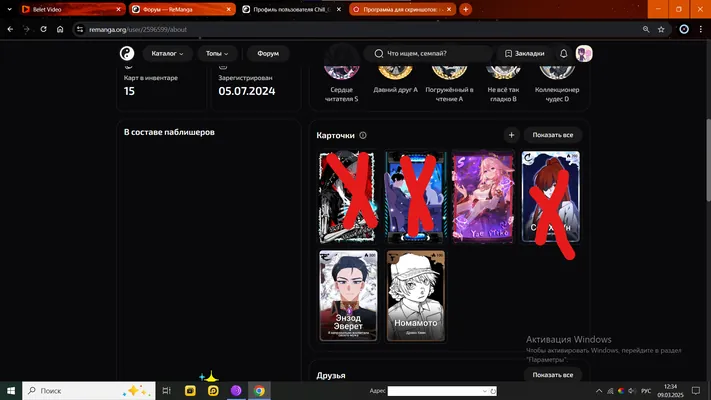Show all friends via Показать все

tap(553, 375)
